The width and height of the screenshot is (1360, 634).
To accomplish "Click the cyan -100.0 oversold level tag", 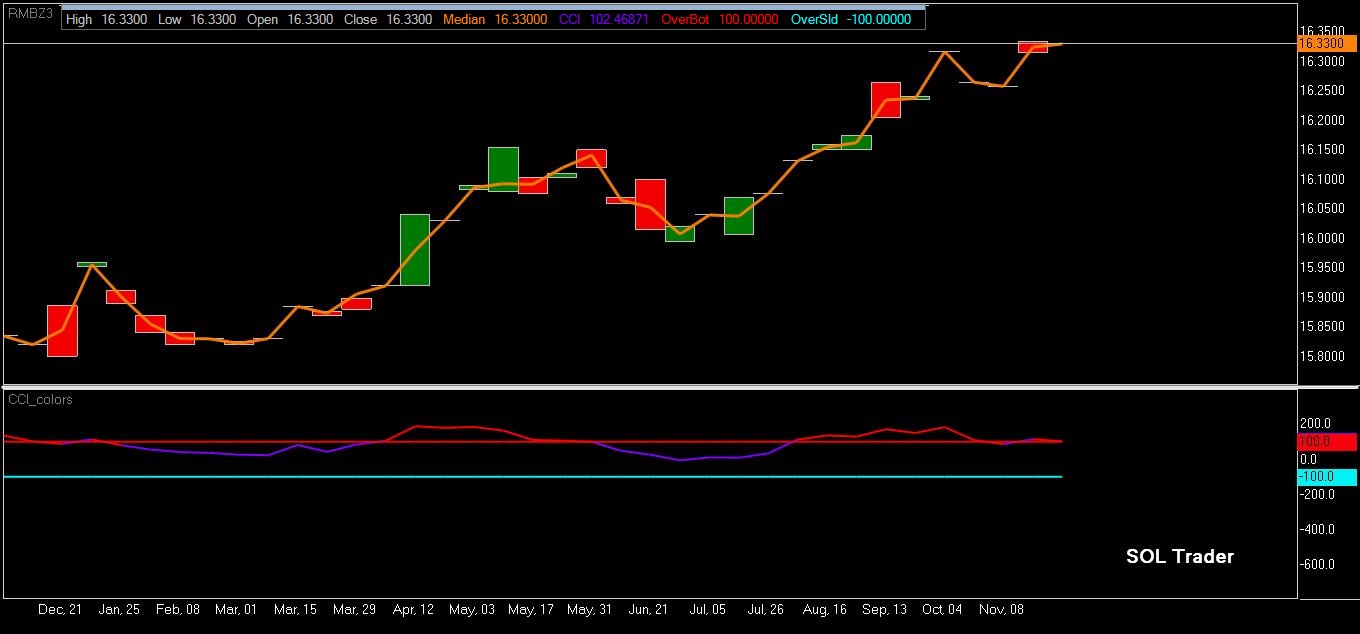I will 1326,477.
